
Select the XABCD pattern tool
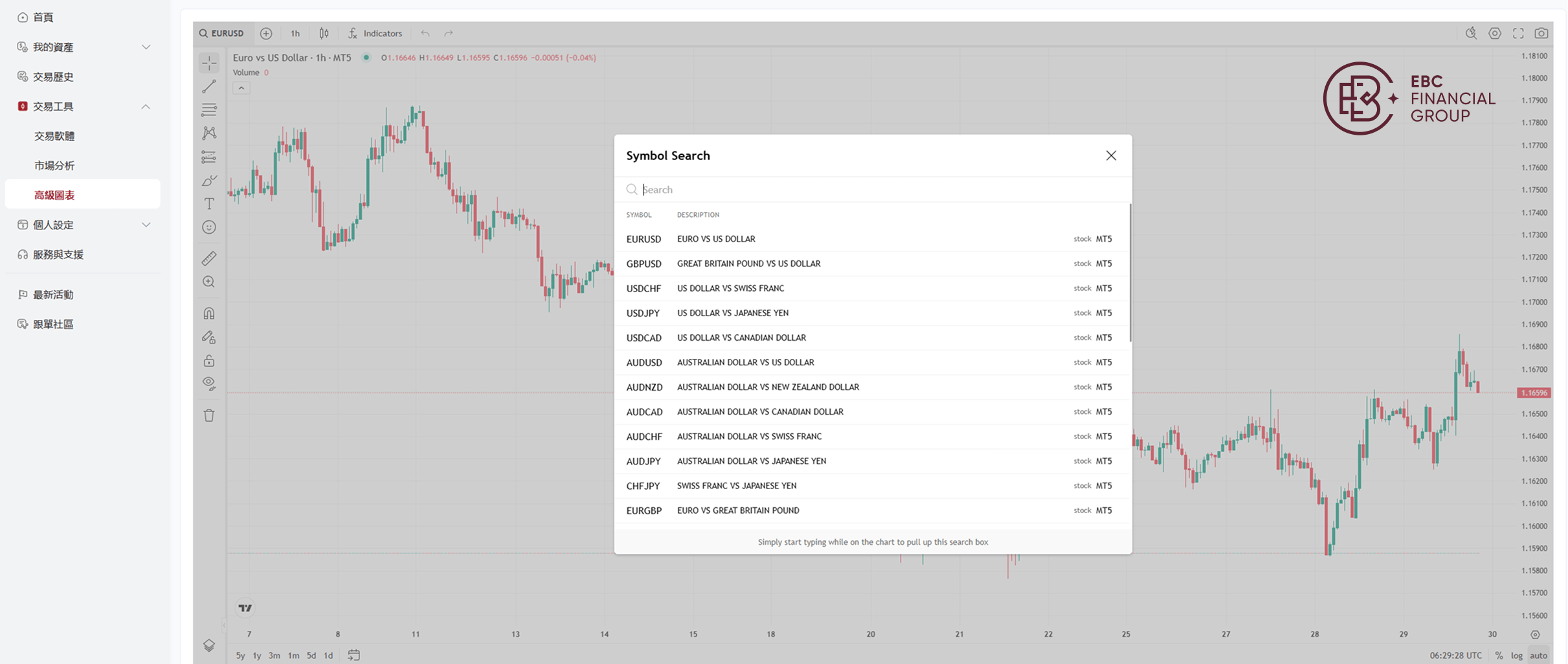(x=209, y=133)
